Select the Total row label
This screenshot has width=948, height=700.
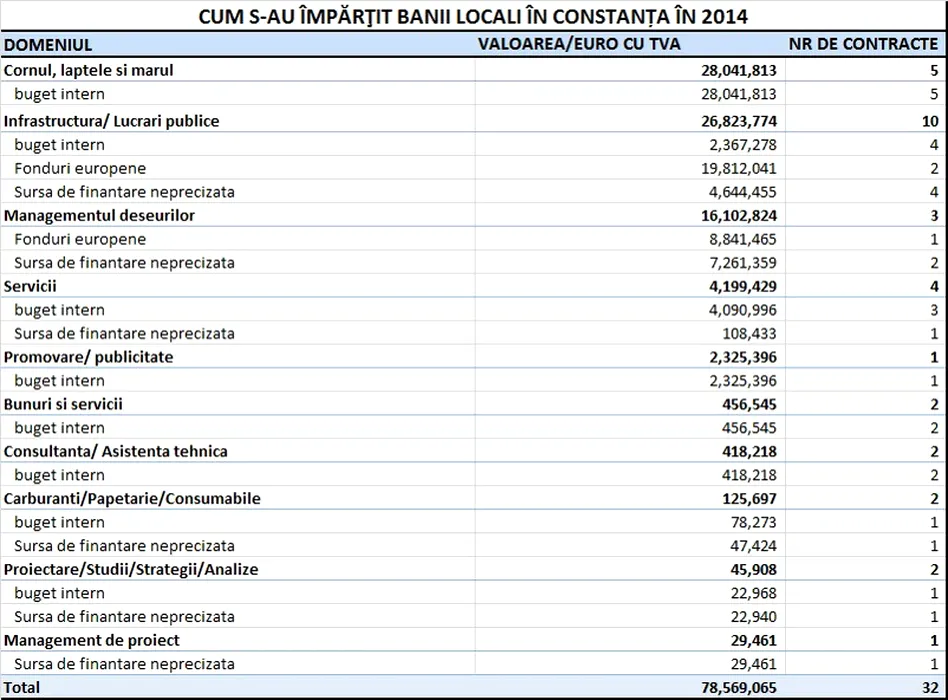coord(23,688)
